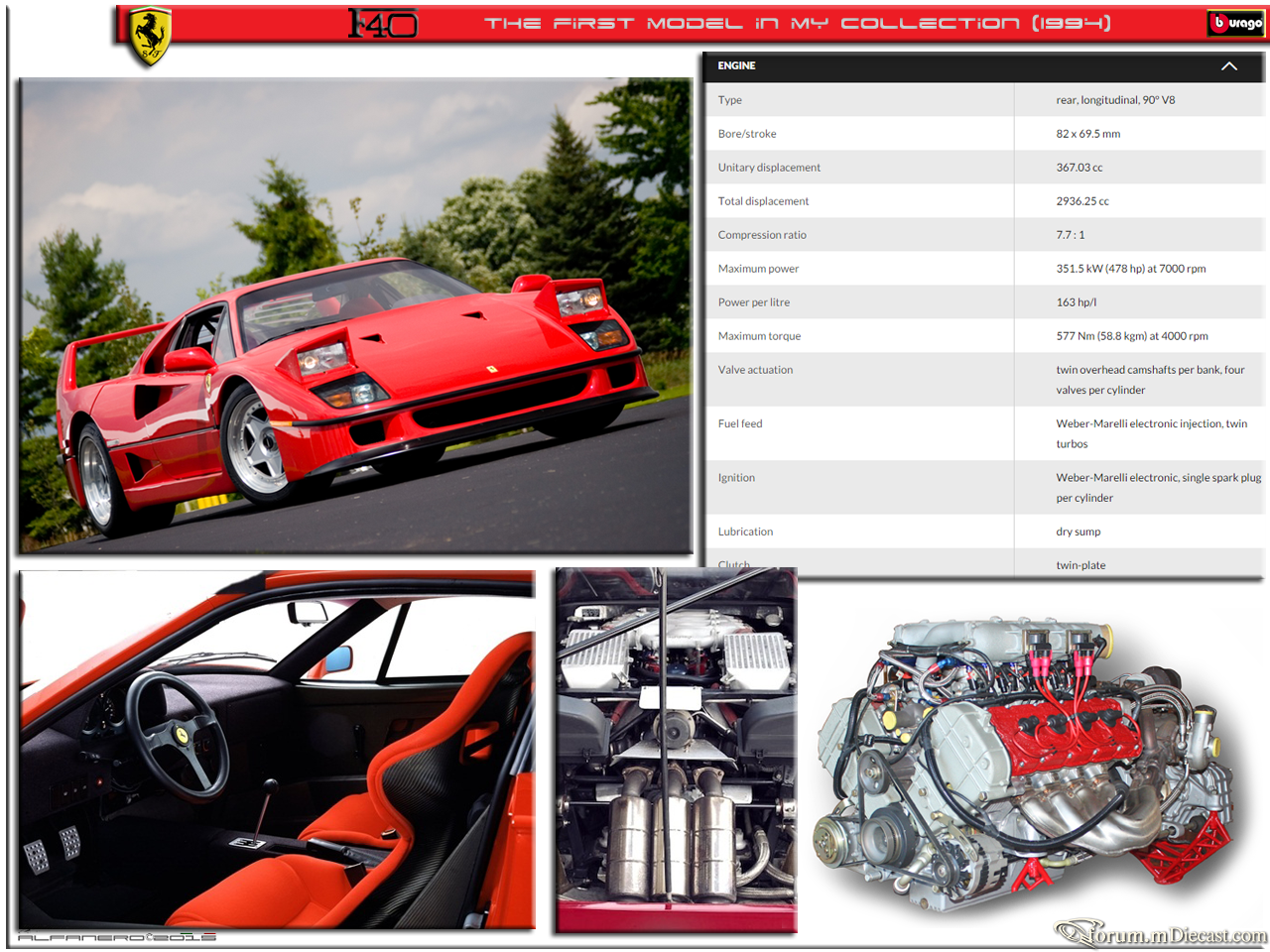Click the 'Lubrication' label

[745, 532]
